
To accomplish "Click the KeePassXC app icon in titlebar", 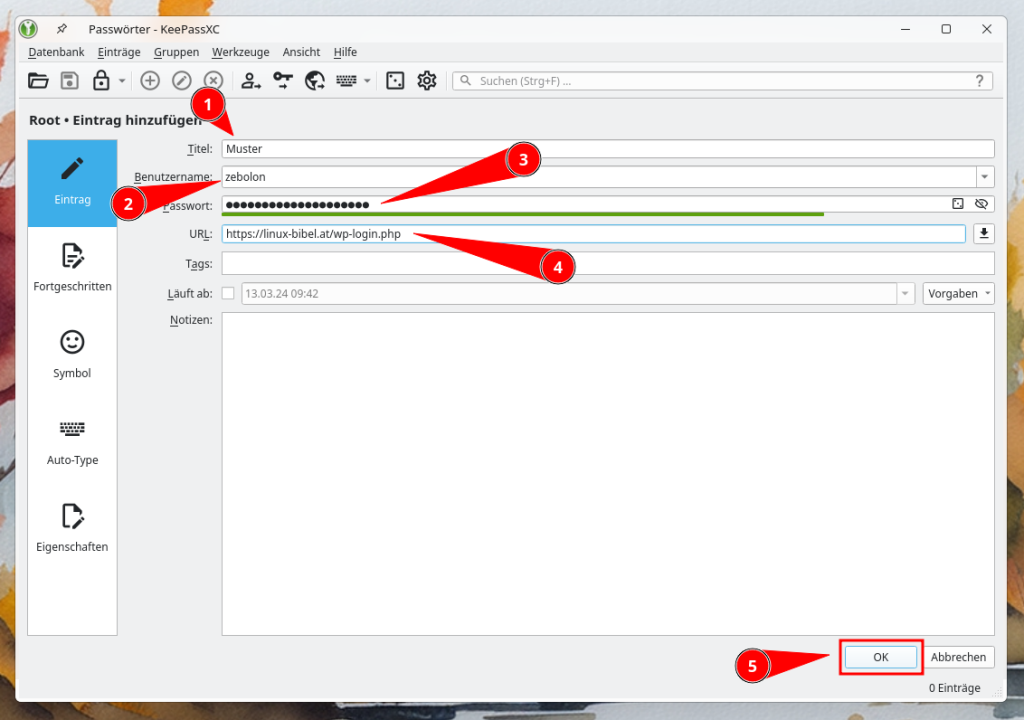I will coord(28,29).
